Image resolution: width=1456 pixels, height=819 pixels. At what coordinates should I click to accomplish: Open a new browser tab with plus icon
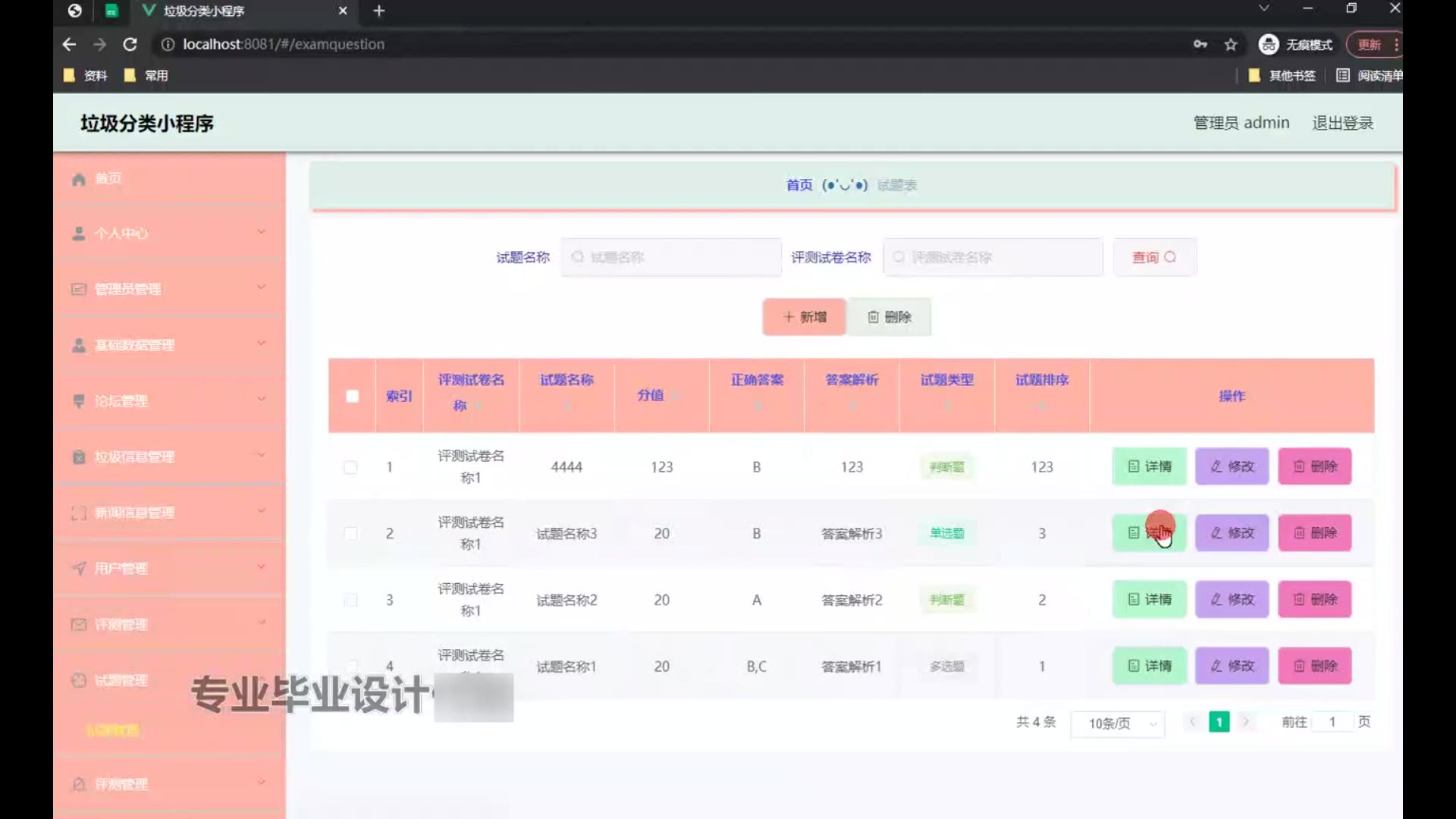coord(379,11)
